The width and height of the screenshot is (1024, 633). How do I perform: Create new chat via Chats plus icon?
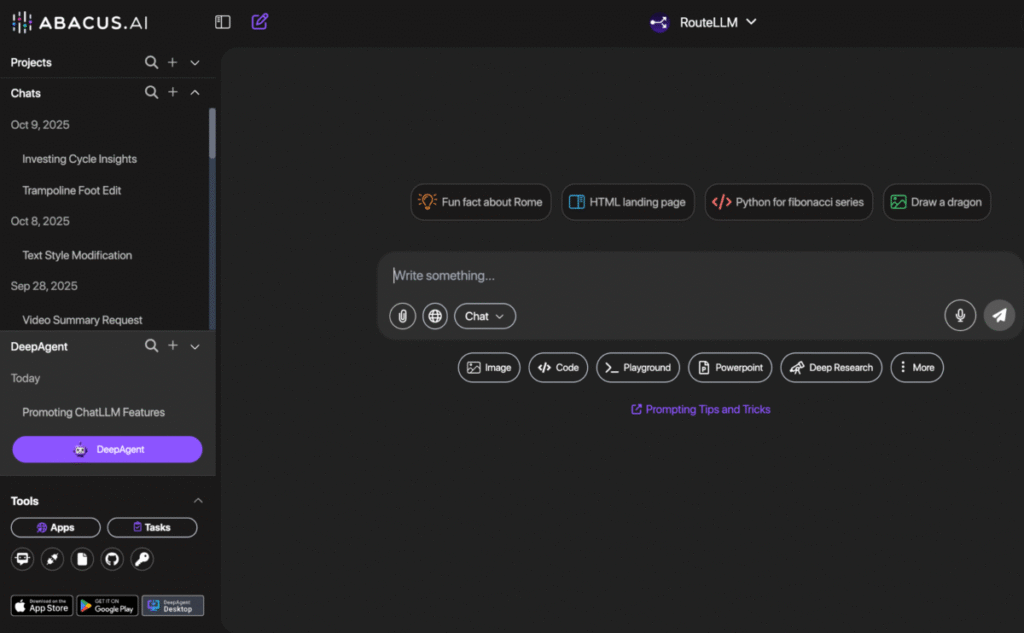pyautogui.click(x=172, y=92)
